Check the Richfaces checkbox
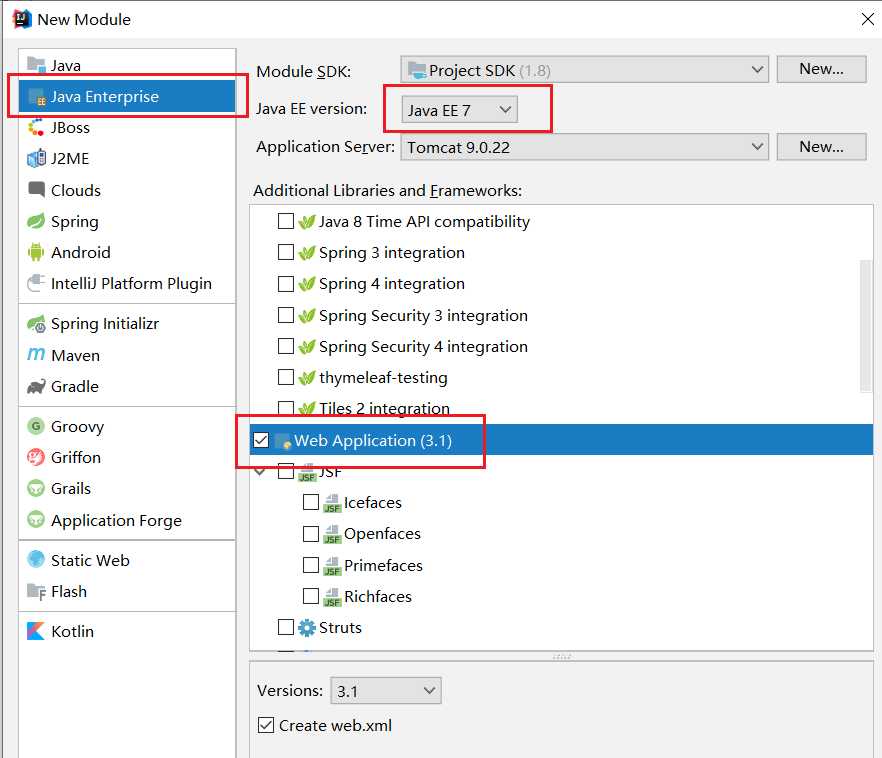Image resolution: width=882 pixels, height=758 pixels. pos(310,595)
